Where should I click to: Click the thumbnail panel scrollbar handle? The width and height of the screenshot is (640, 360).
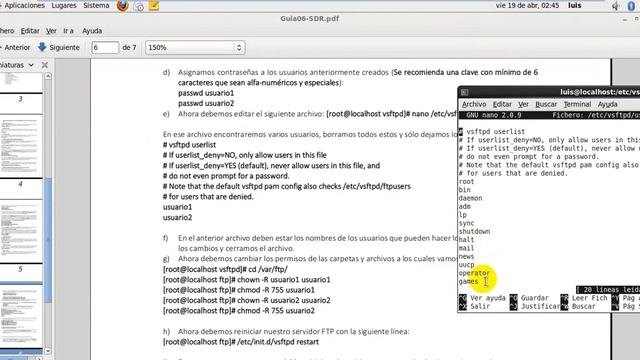click(48, 241)
